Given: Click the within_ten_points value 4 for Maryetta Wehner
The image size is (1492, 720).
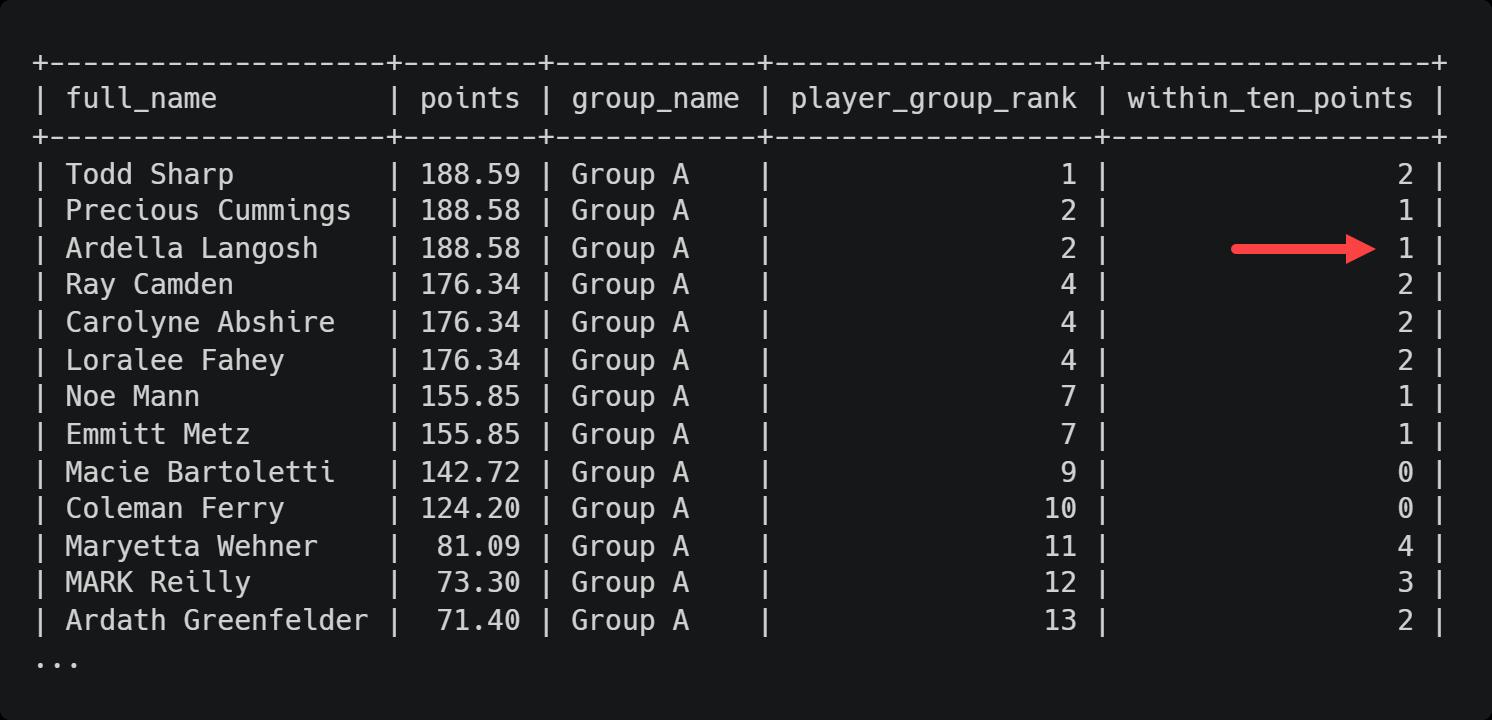Looking at the screenshot, I should [1405, 546].
